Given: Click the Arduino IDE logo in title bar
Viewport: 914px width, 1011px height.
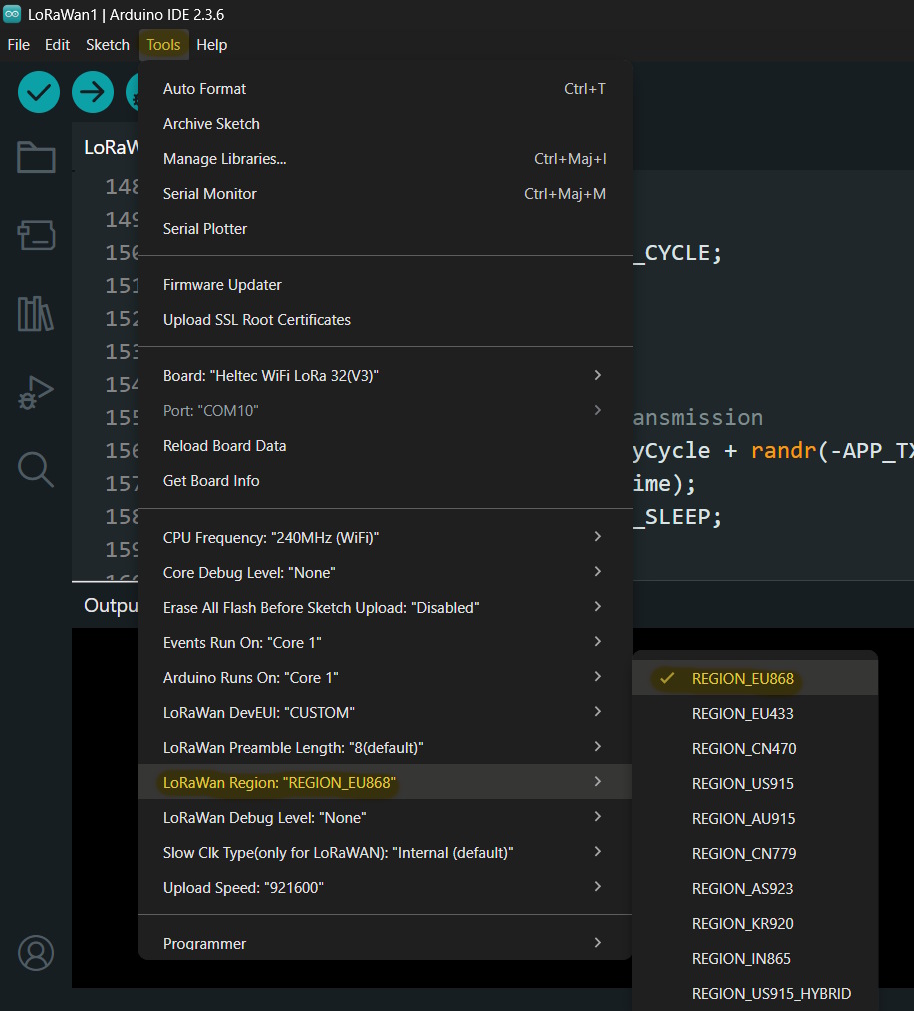Looking at the screenshot, I should [12, 14].
